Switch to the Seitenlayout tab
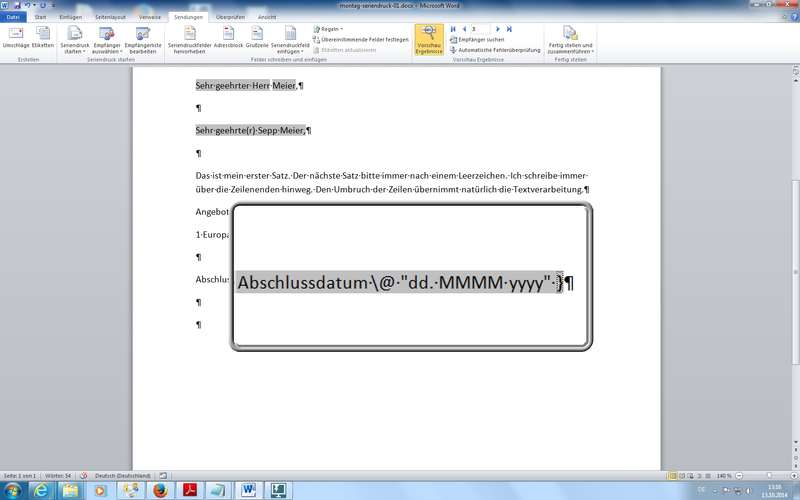 [x=110, y=17]
